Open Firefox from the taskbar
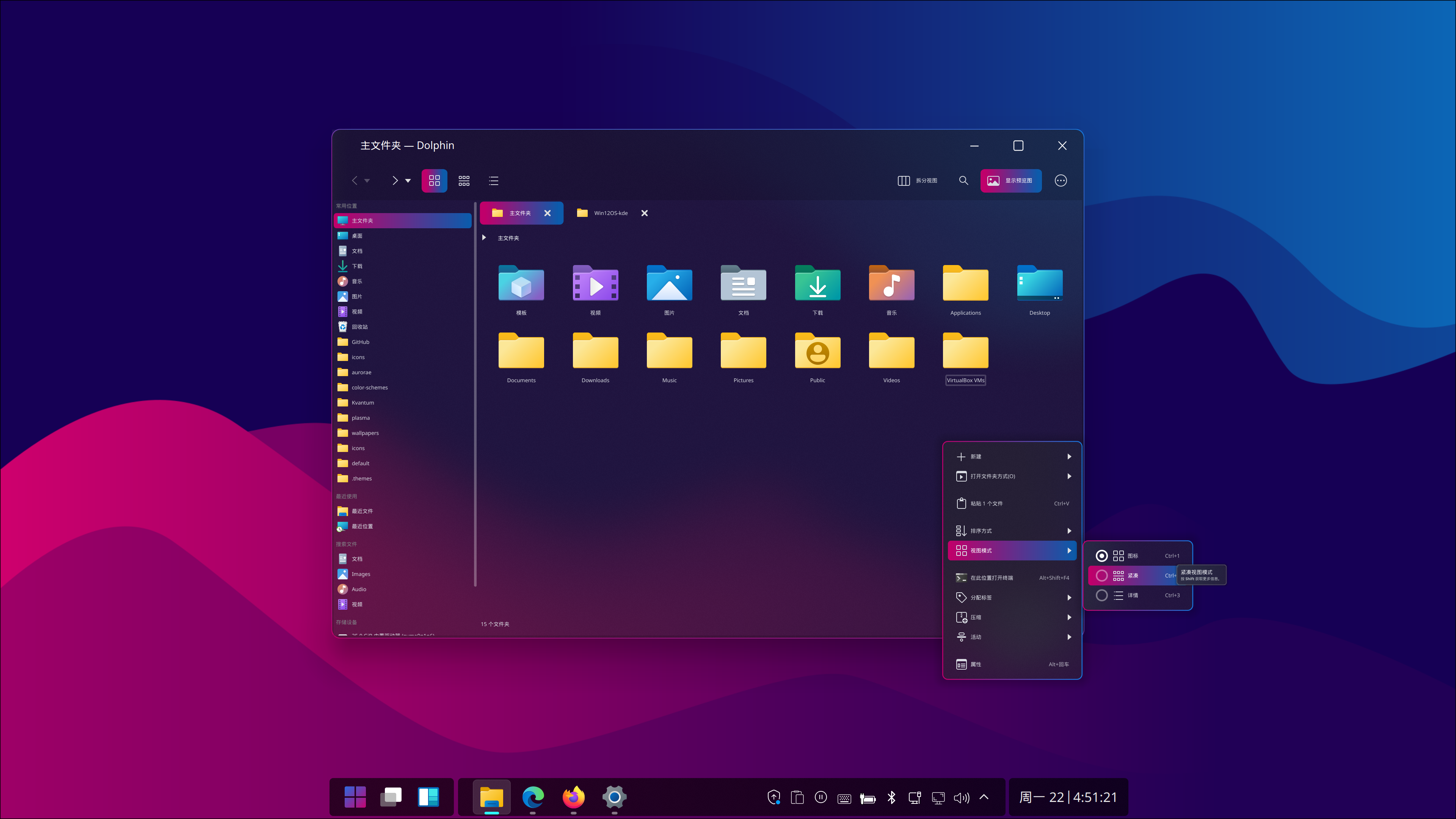The image size is (1456, 819). point(573,797)
